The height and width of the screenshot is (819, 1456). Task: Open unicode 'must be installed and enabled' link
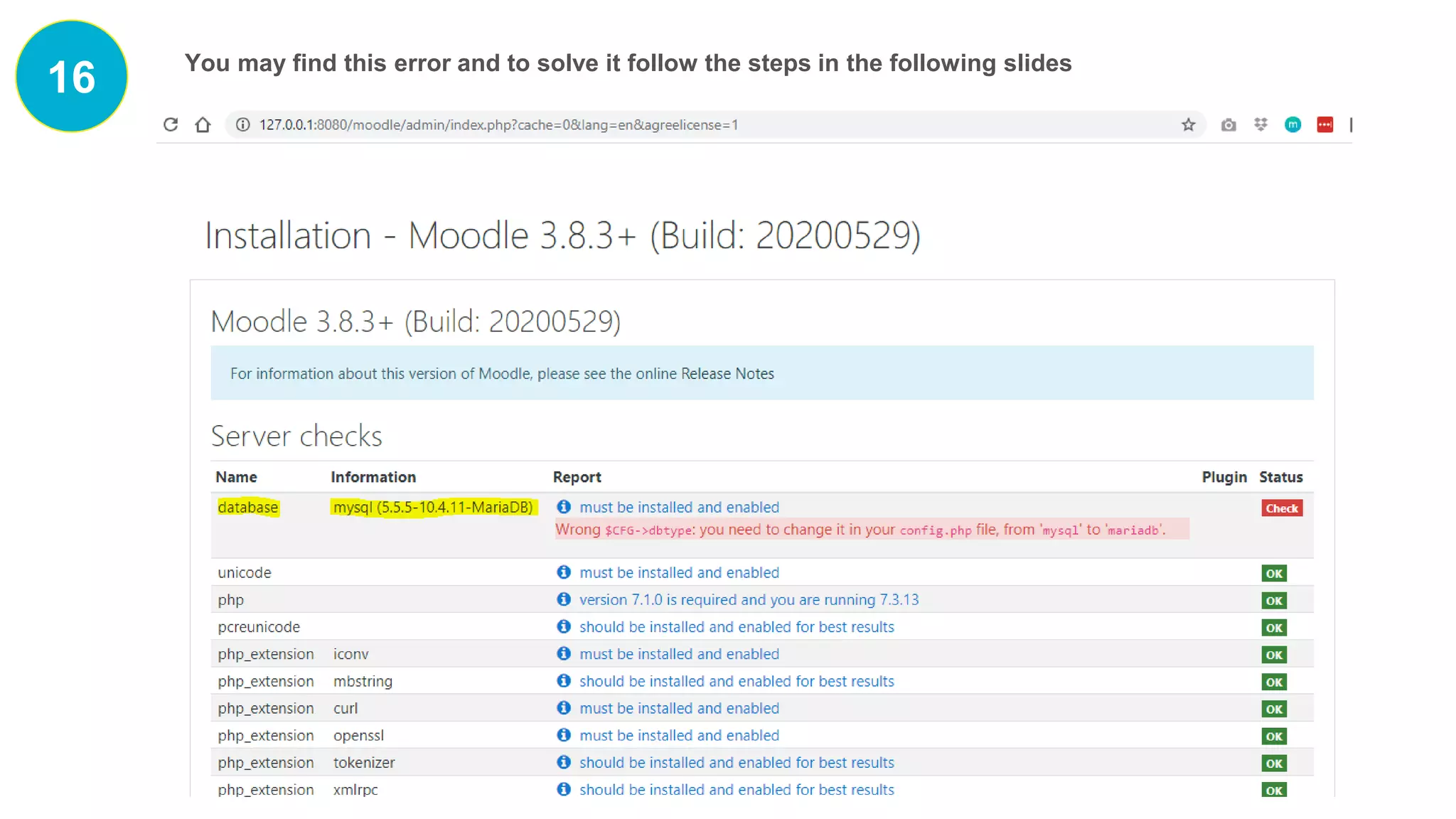(x=679, y=573)
